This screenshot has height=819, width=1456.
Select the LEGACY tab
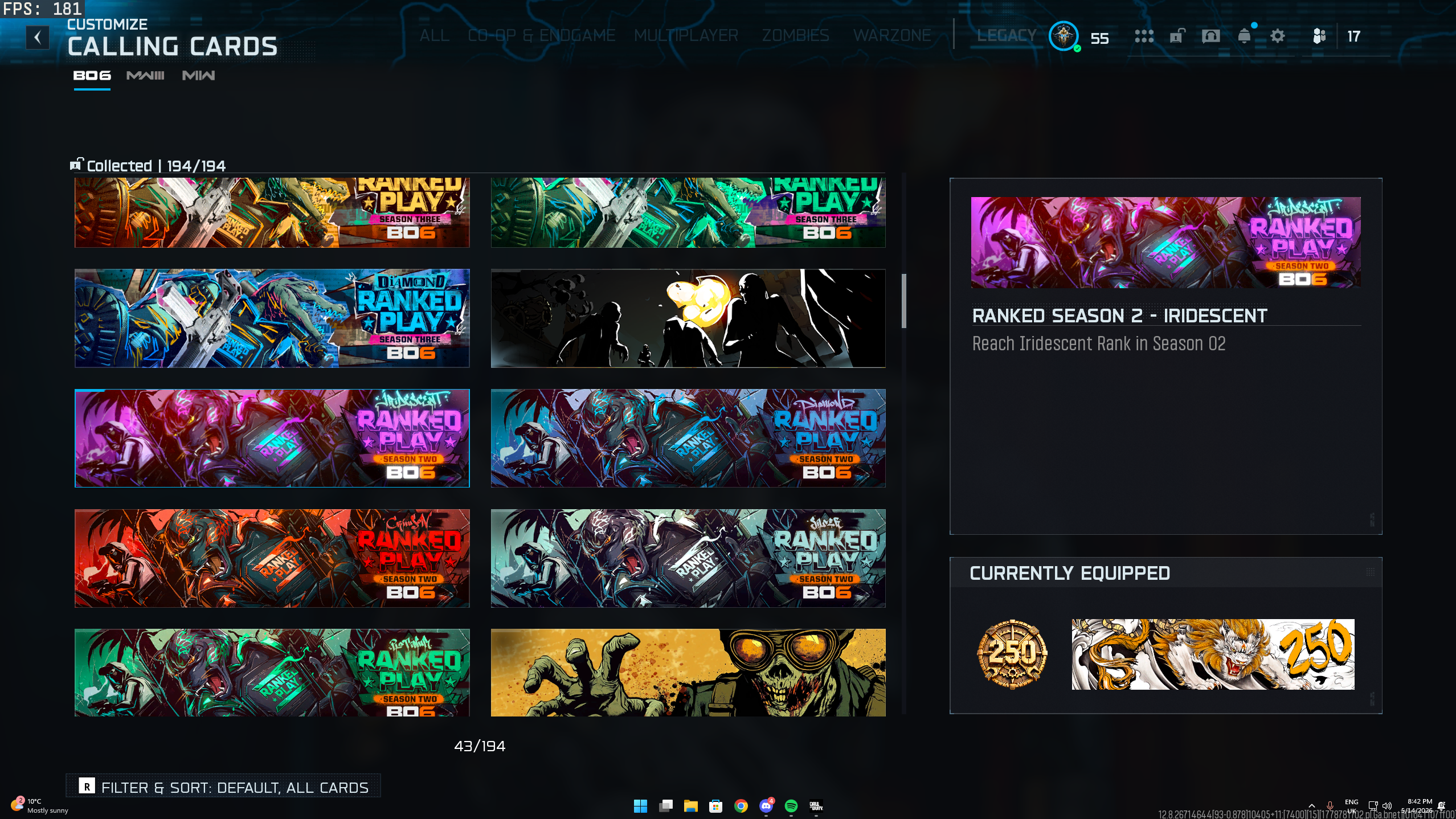pos(1007,35)
